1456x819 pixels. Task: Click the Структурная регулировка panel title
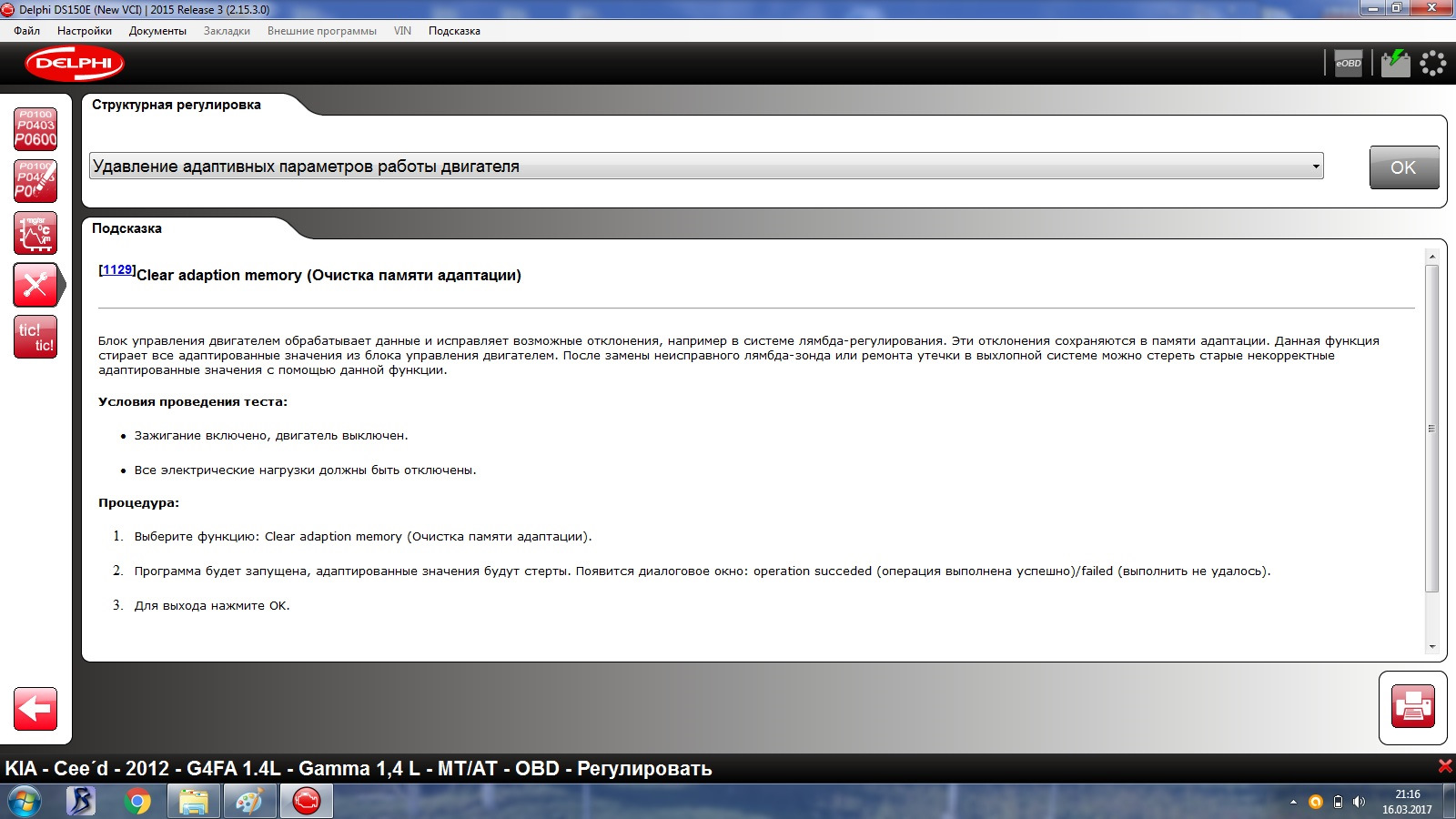177,105
